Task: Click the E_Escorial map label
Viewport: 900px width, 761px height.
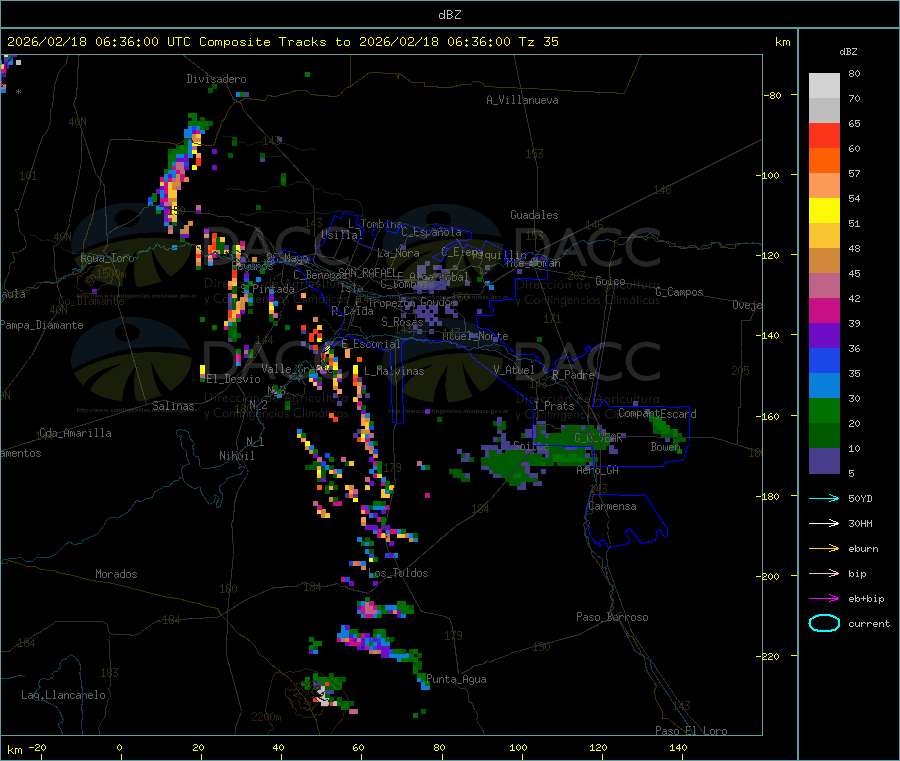Action: pyautogui.click(x=371, y=344)
